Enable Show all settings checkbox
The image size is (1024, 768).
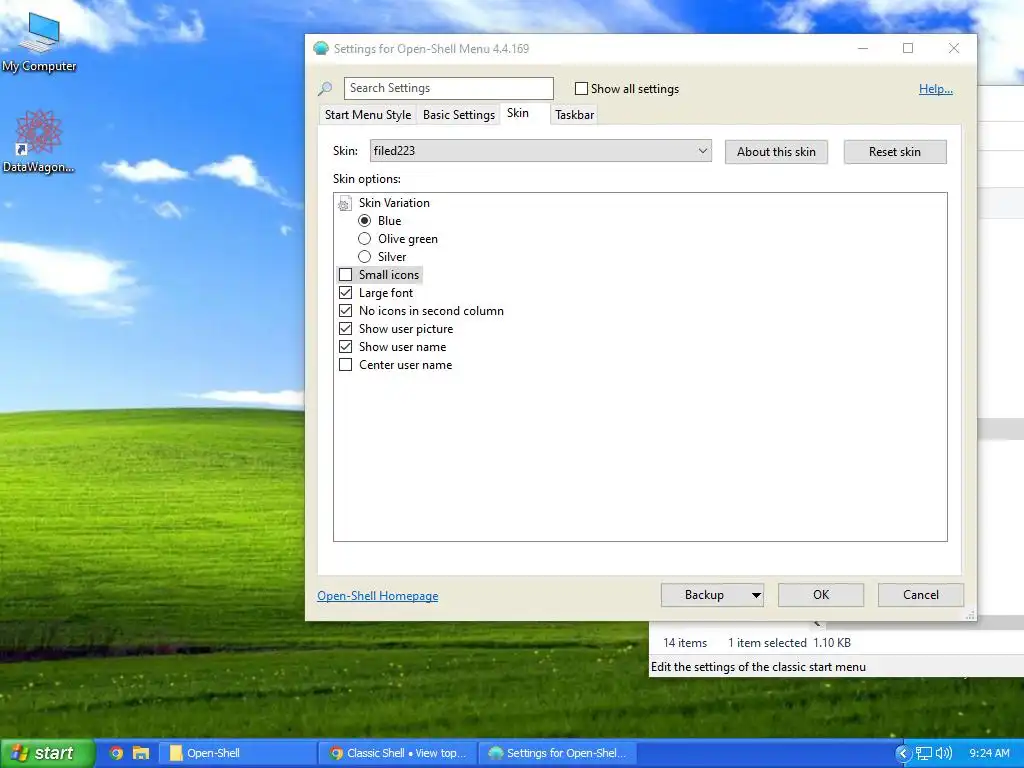pyautogui.click(x=581, y=89)
